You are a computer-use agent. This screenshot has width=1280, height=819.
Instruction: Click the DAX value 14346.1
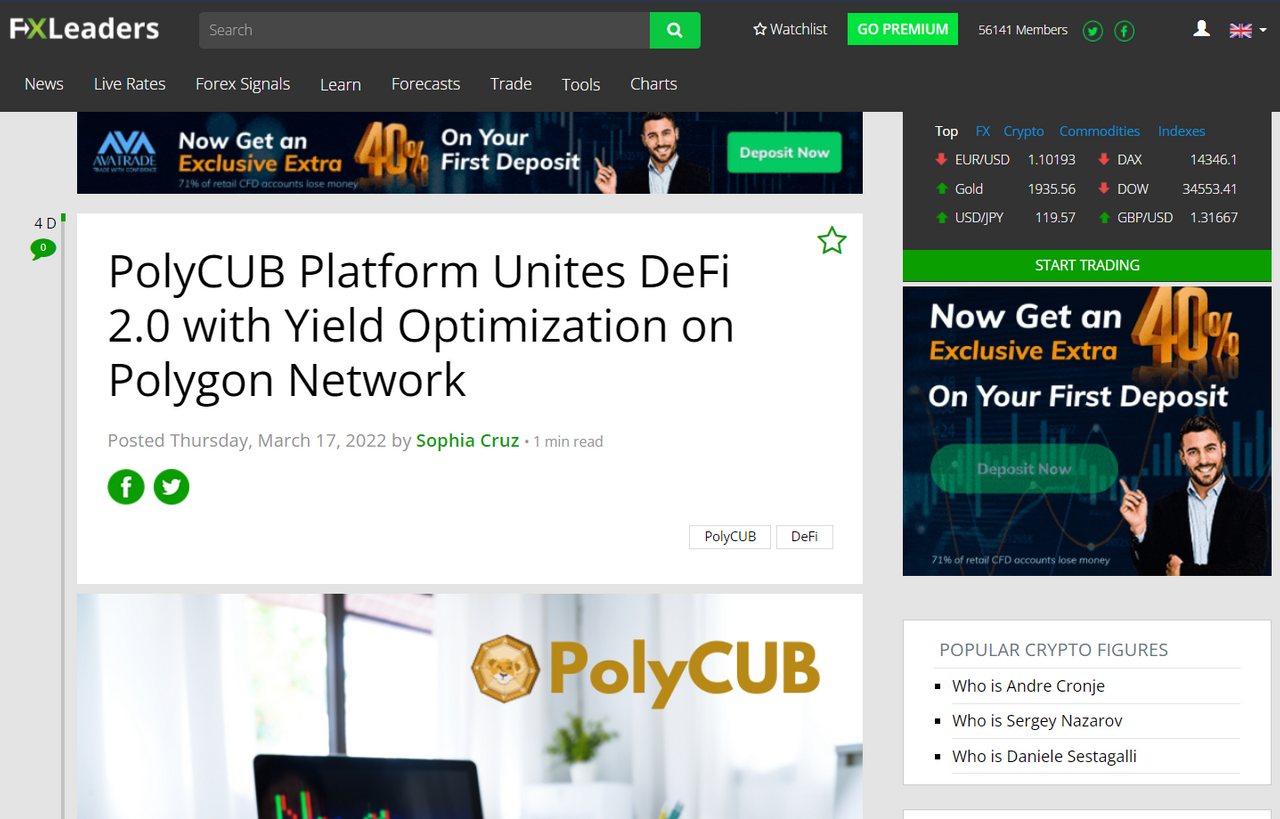1213,159
